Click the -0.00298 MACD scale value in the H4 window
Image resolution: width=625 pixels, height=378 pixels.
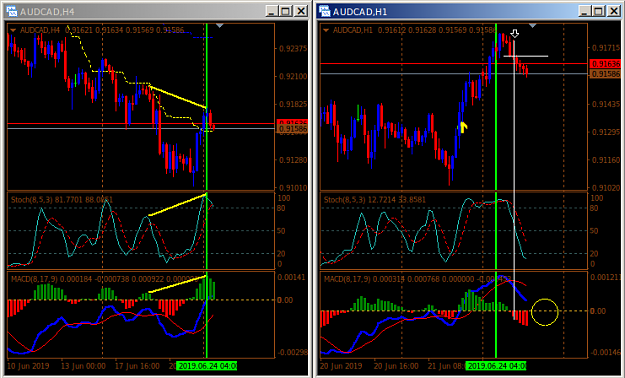click(292, 352)
